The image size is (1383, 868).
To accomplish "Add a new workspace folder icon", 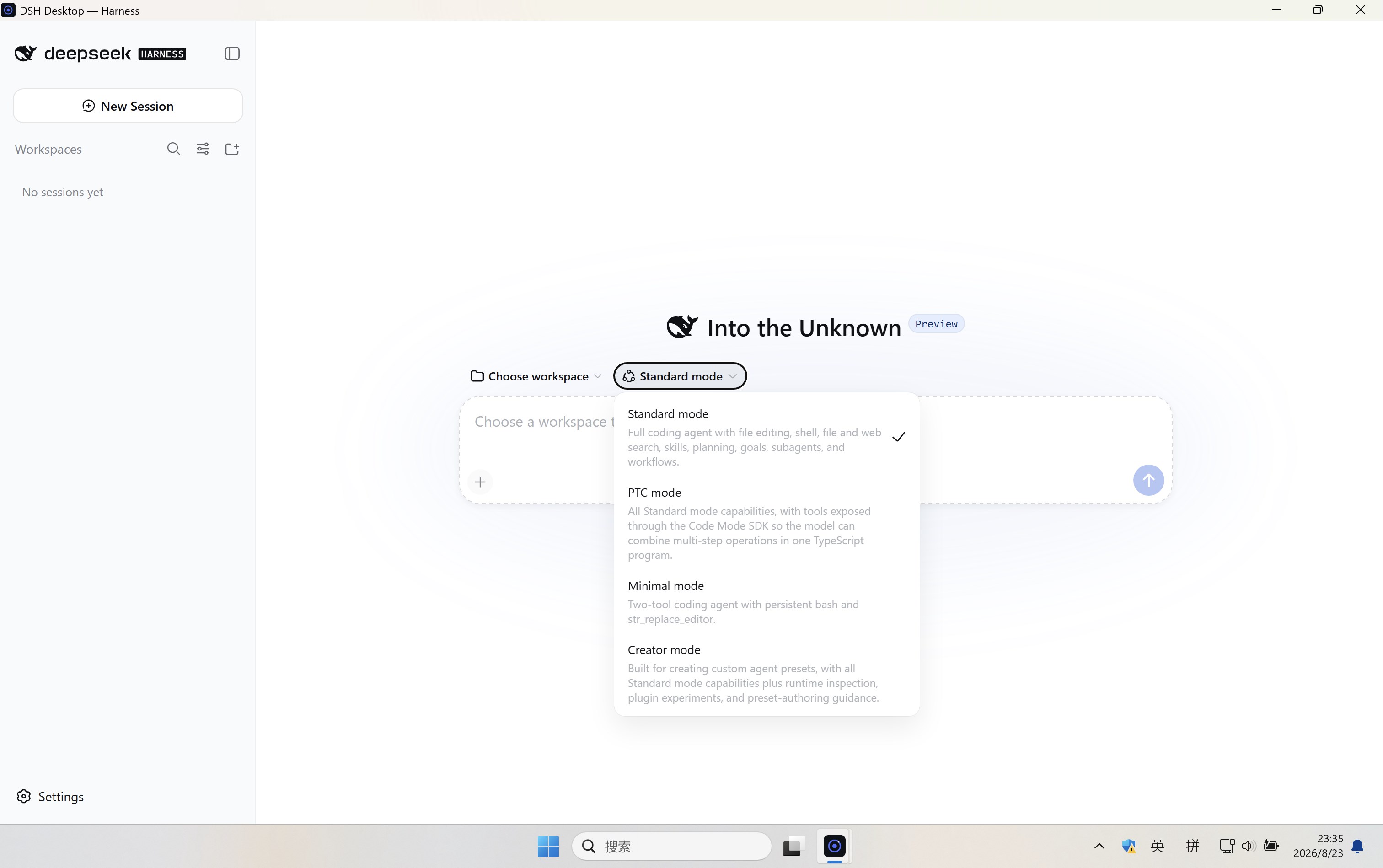I will 232,149.
